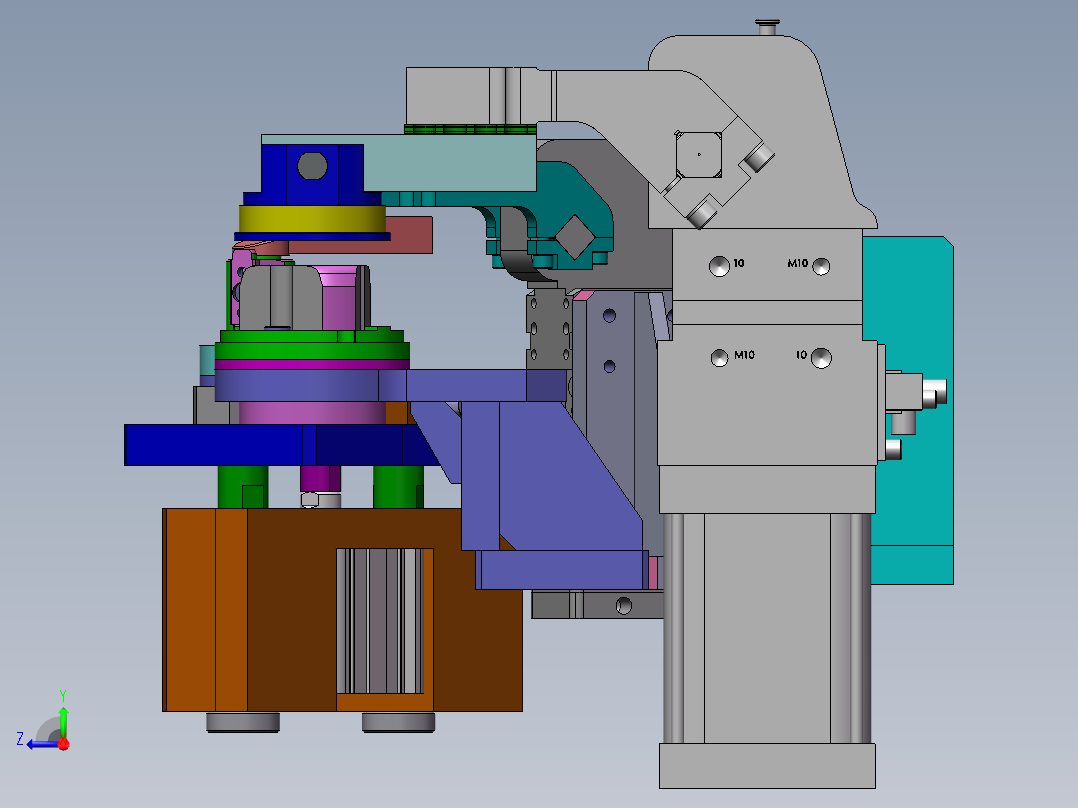This screenshot has width=1078, height=808.
Task: Select the diamond-shaped part in teal clamp
Action: (575, 237)
